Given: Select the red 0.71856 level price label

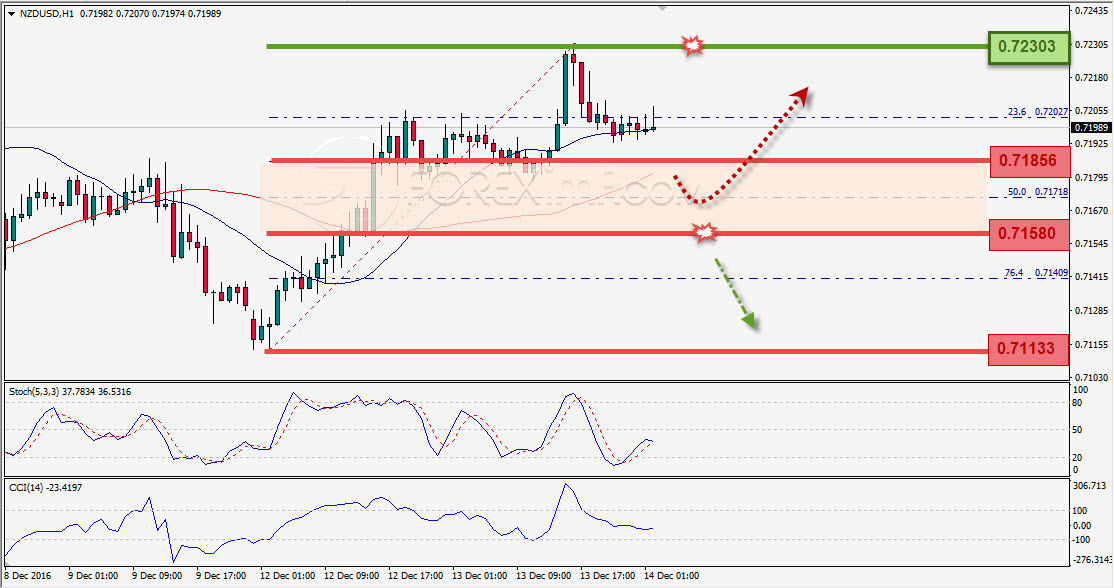Looking at the screenshot, I should click(x=1029, y=160).
